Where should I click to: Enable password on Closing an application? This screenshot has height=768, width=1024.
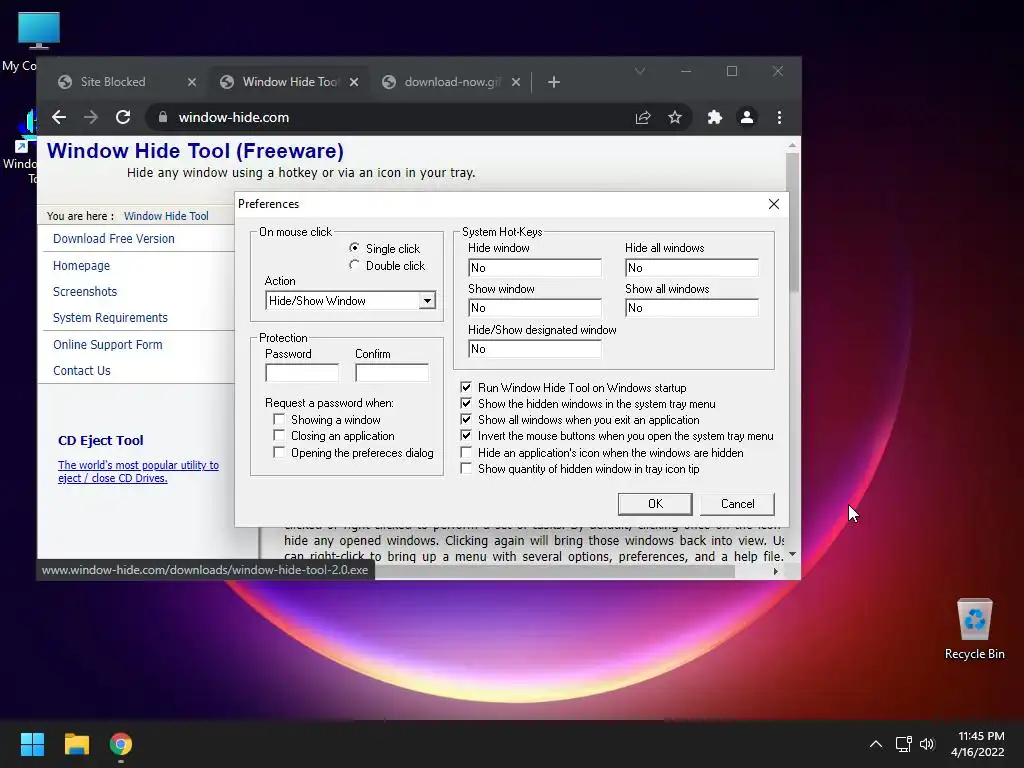(x=279, y=436)
